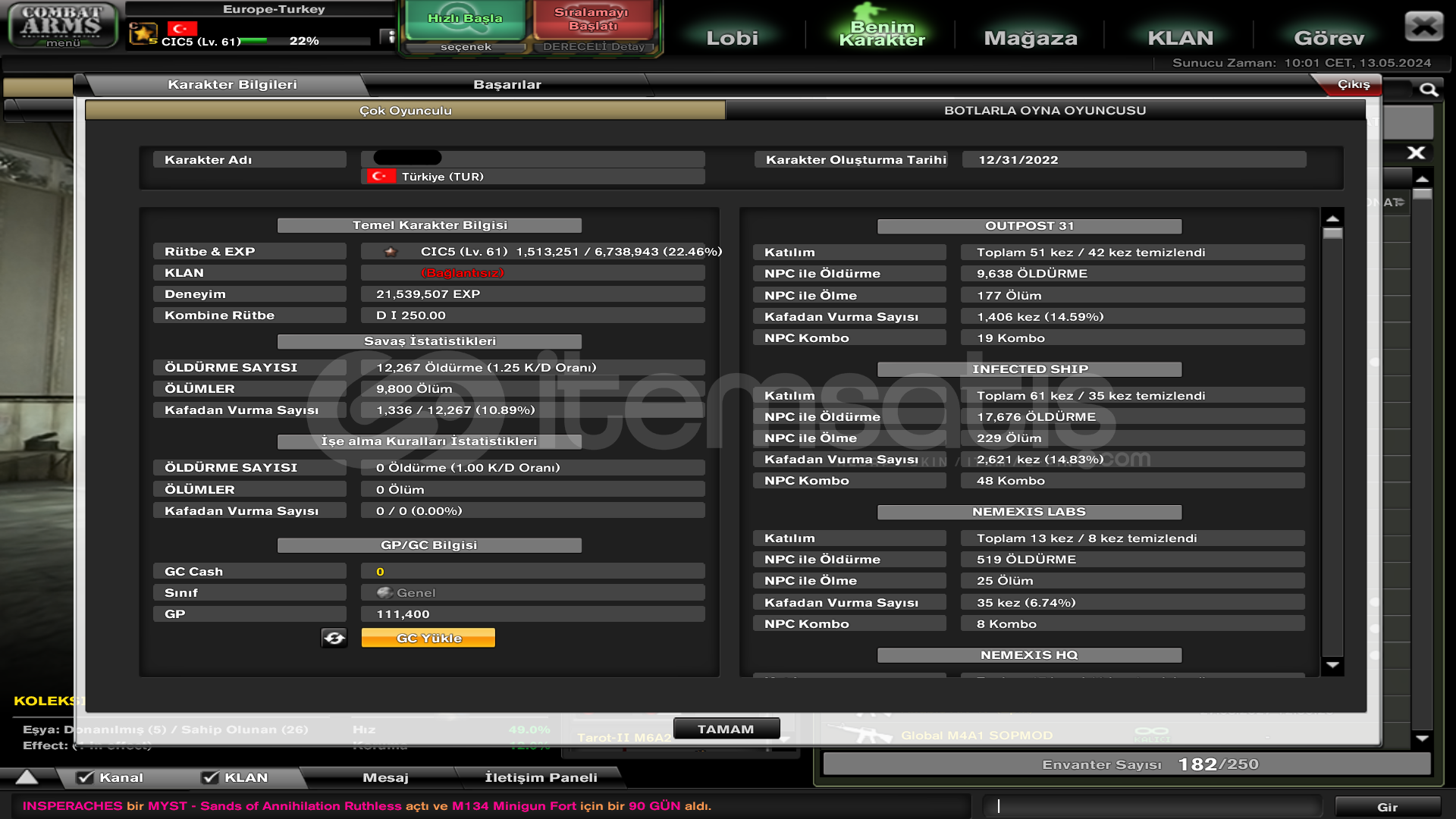Switch to the Başarılar tab
1456x819 pixels.
tap(507, 84)
